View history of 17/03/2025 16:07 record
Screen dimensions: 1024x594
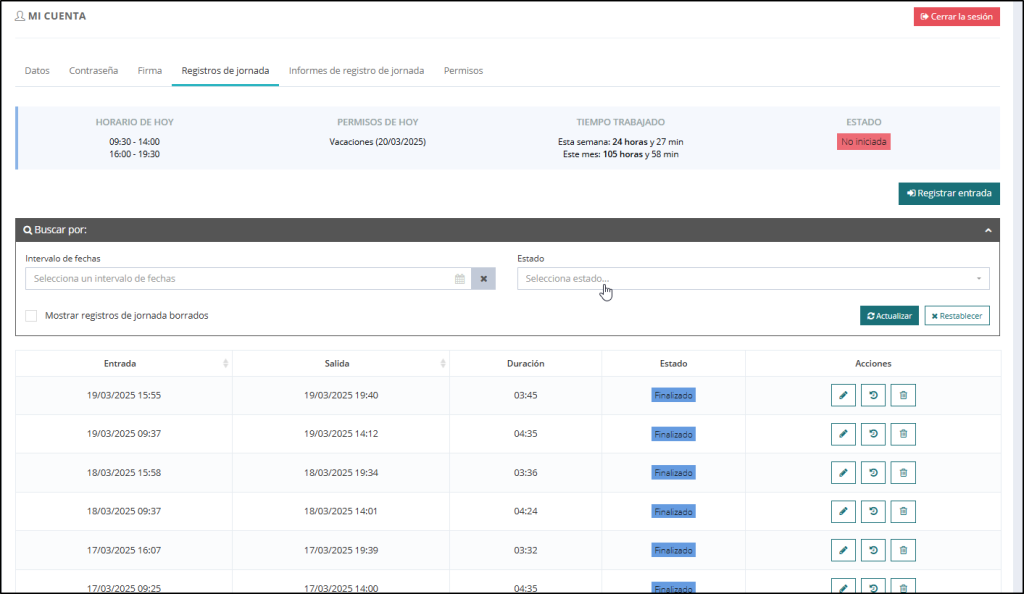[873, 550]
